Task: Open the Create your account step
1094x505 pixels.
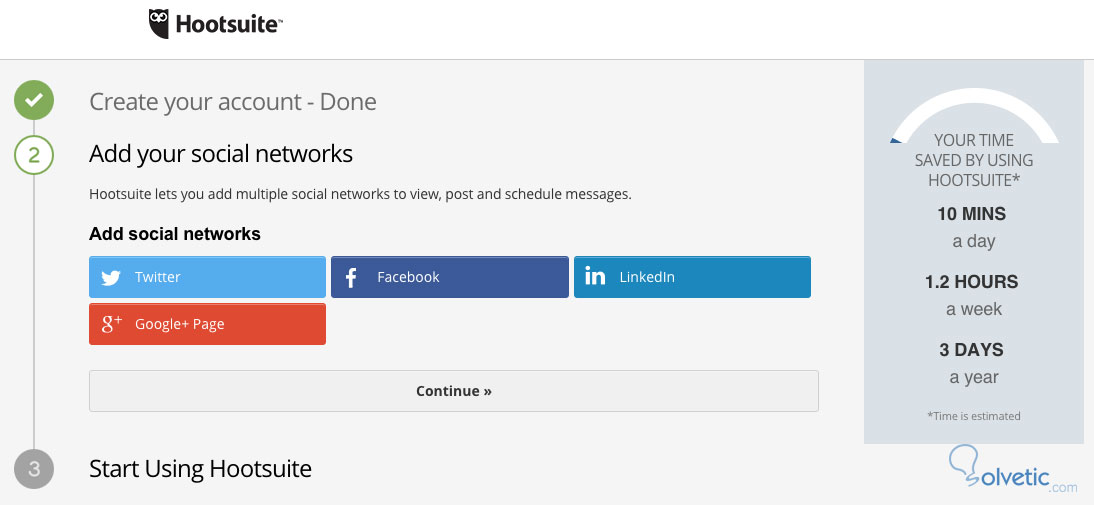Action: point(232,102)
